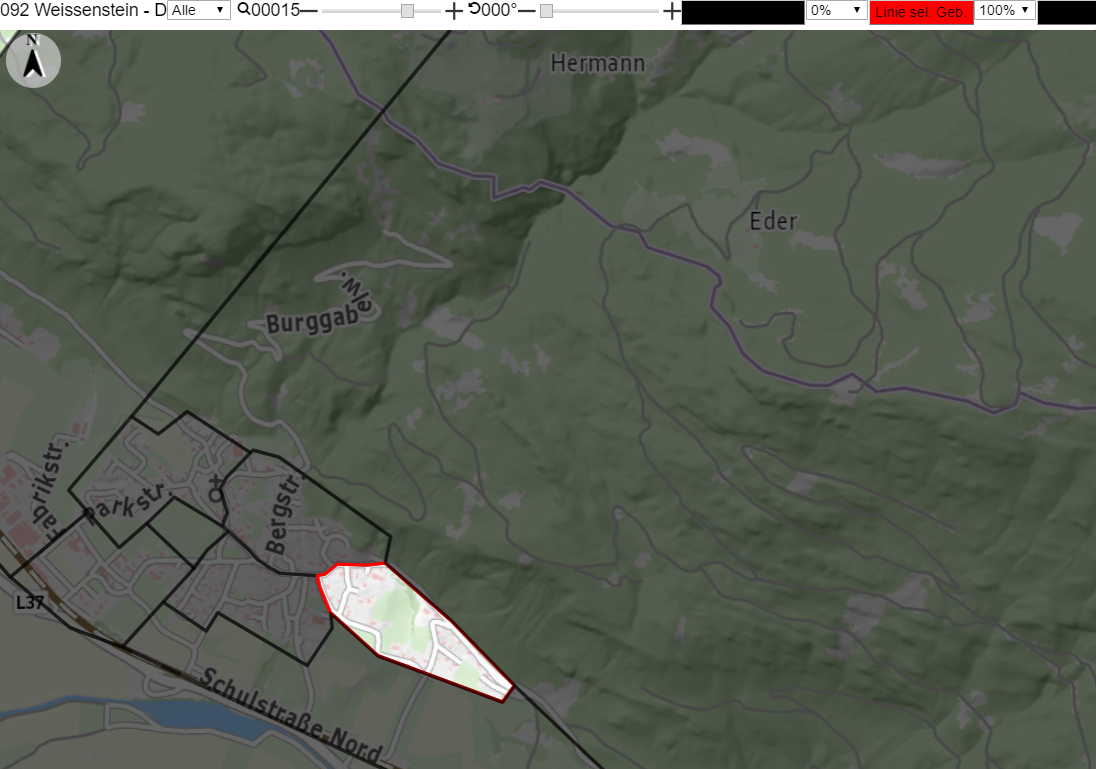Increase rotation with the plus icon
Image resolution: width=1096 pixels, height=769 pixels.
pyautogui.click(x=672, y=10)
